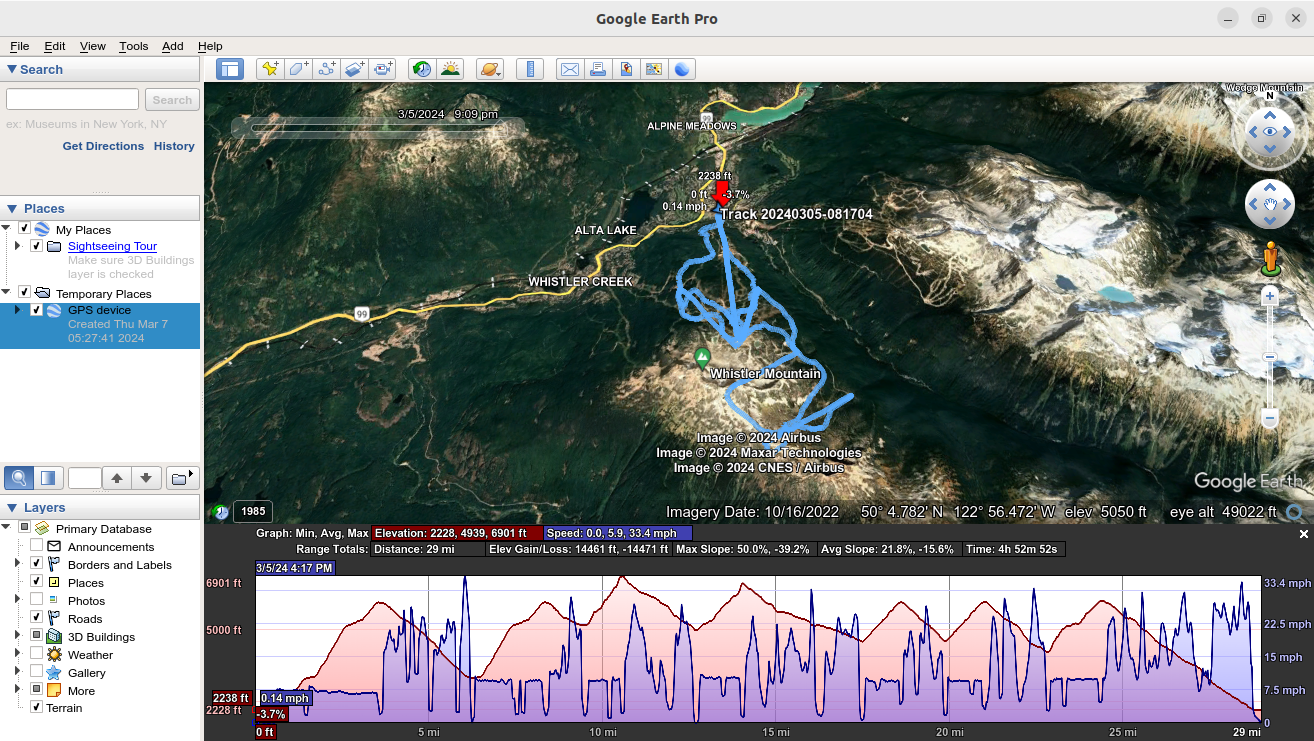Open the File menu

[x=19, y=46]
